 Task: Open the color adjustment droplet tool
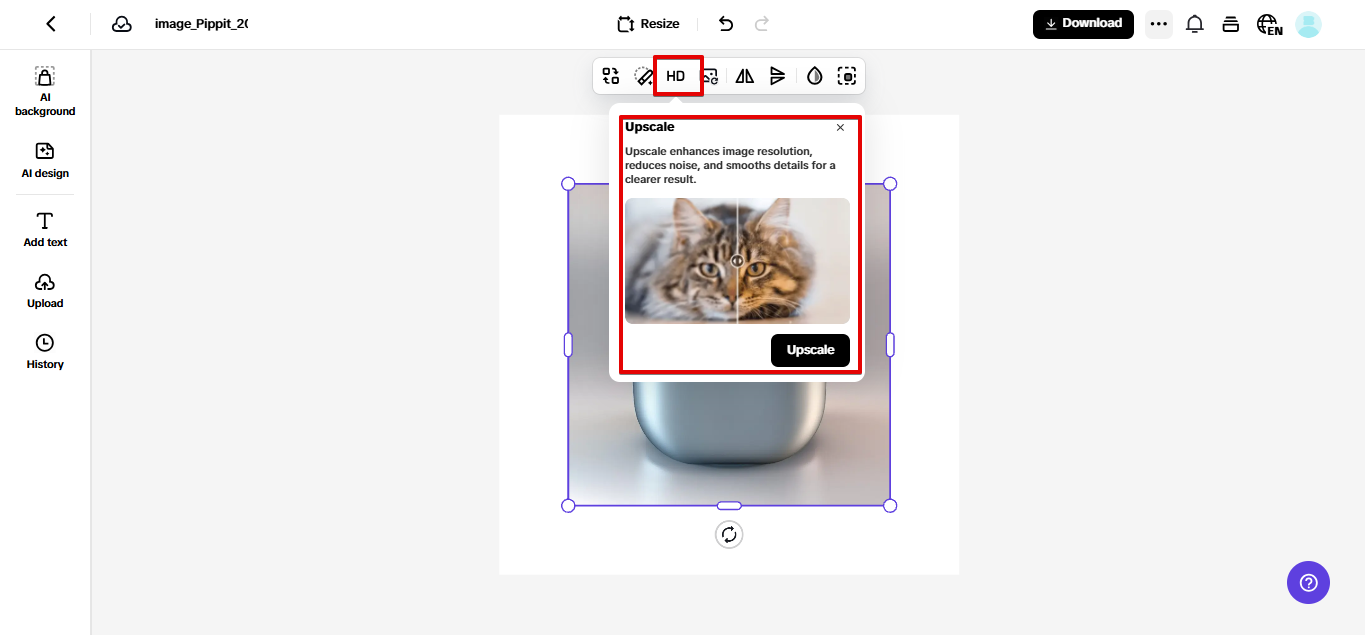813,75
